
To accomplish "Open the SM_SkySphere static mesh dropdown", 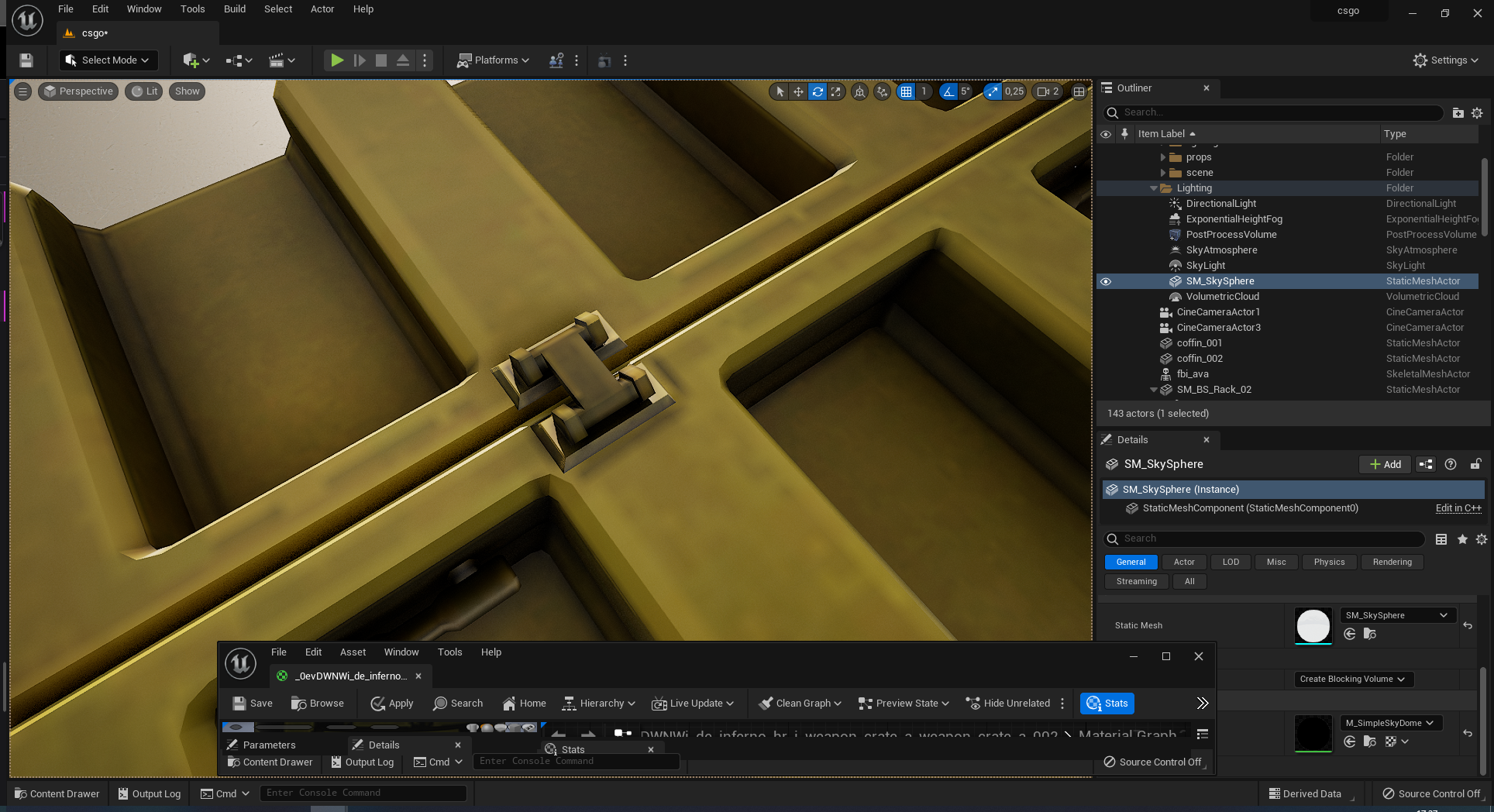I will tap(1398, 615).
